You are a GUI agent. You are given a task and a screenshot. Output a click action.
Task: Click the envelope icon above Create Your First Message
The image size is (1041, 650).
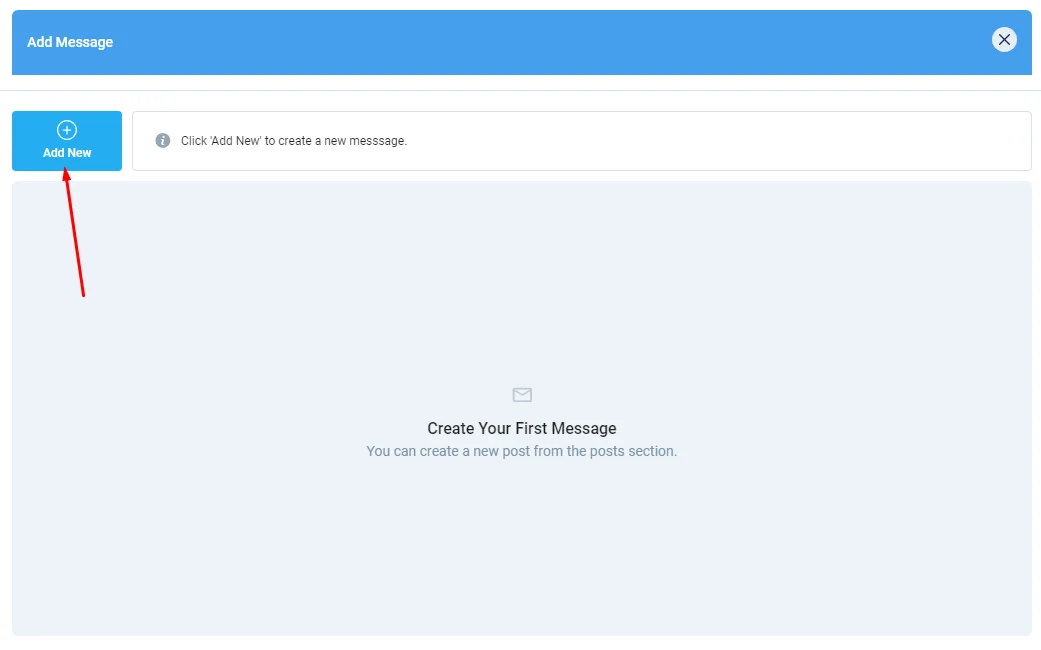click(522, 395)
